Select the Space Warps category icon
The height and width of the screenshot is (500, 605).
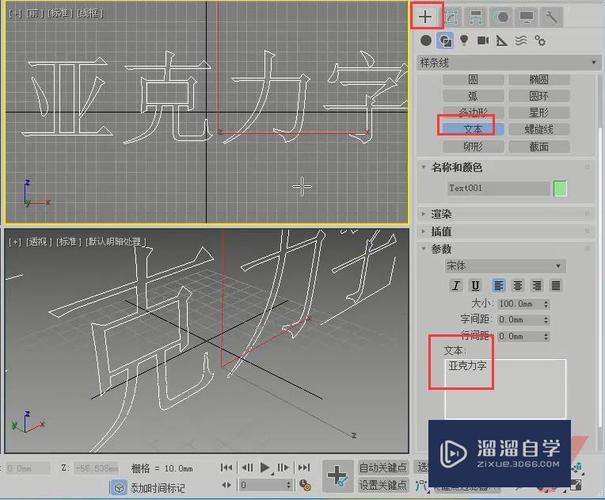[x=521, y=40]
